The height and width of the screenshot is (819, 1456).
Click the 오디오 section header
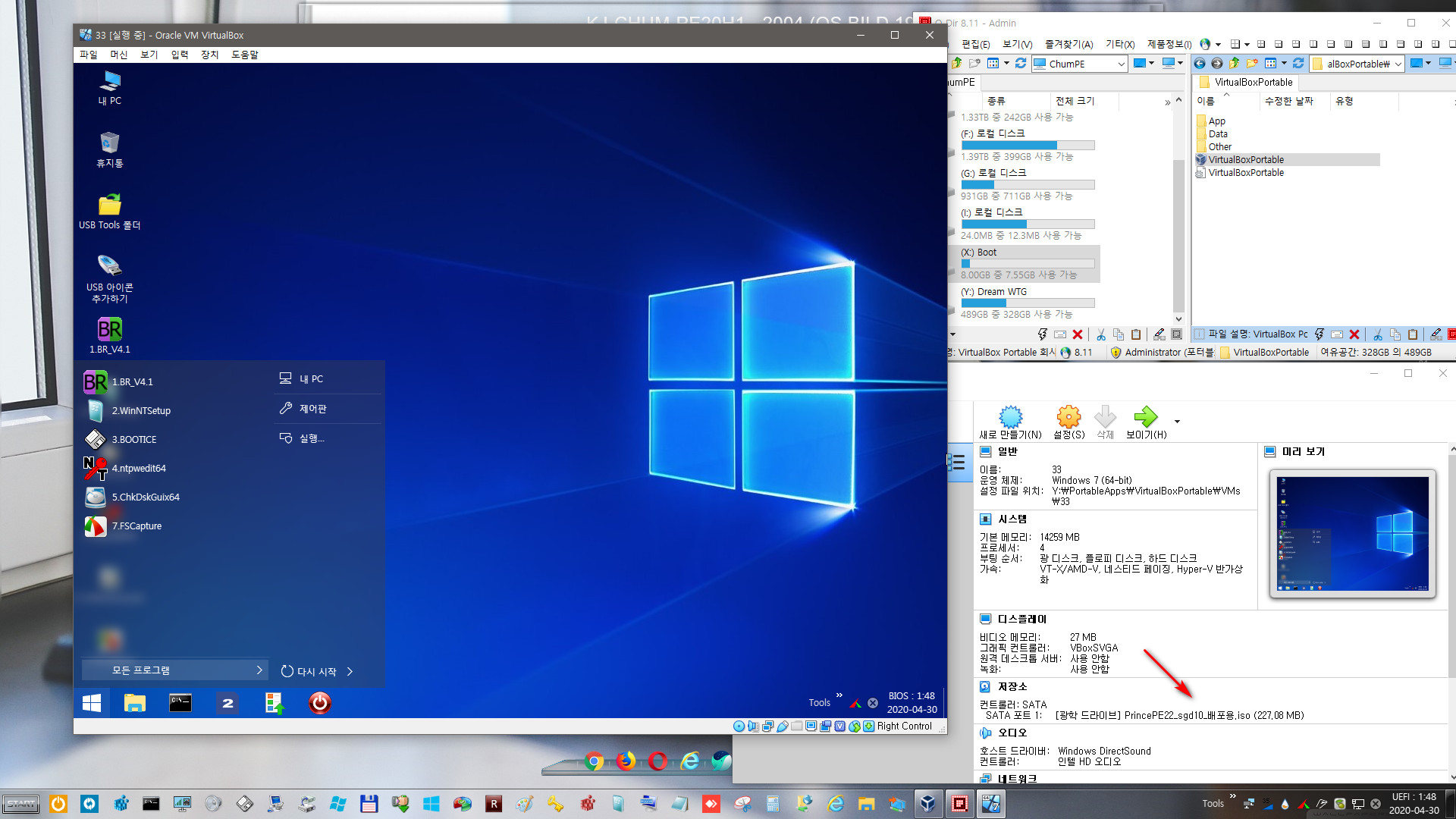[x=1012, y=733]
